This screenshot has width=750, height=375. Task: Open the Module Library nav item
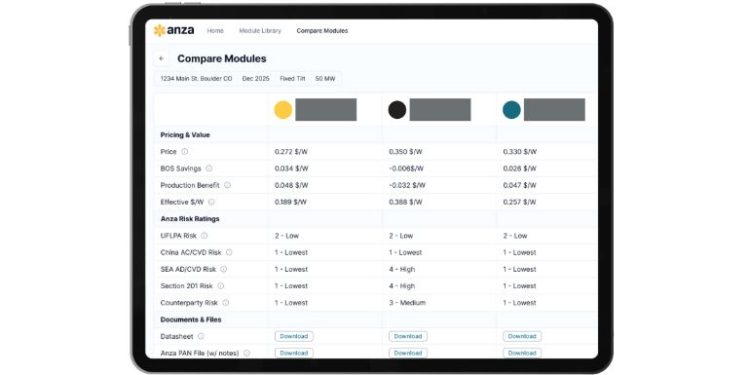(x=260, y=31)
